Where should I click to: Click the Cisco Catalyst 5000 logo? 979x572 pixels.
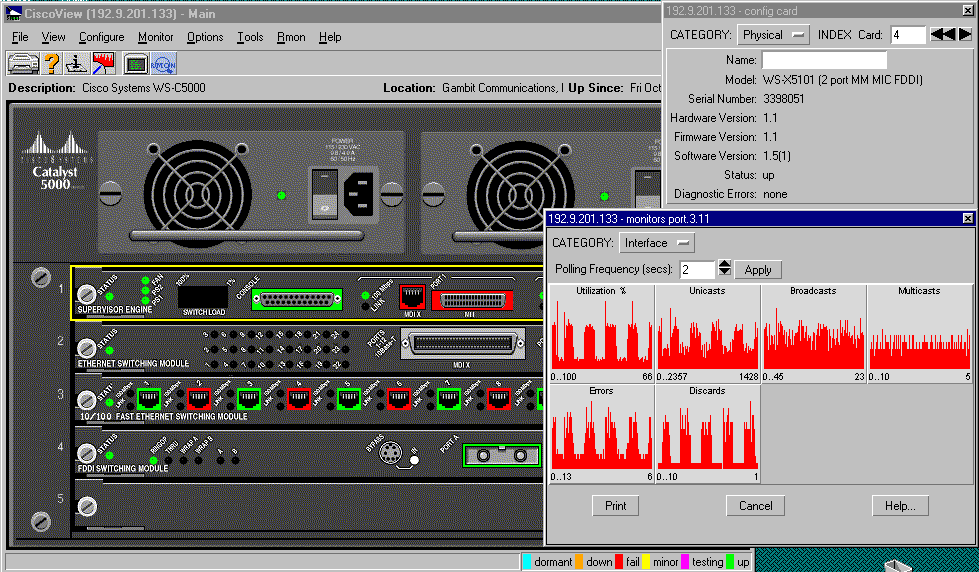56,160
